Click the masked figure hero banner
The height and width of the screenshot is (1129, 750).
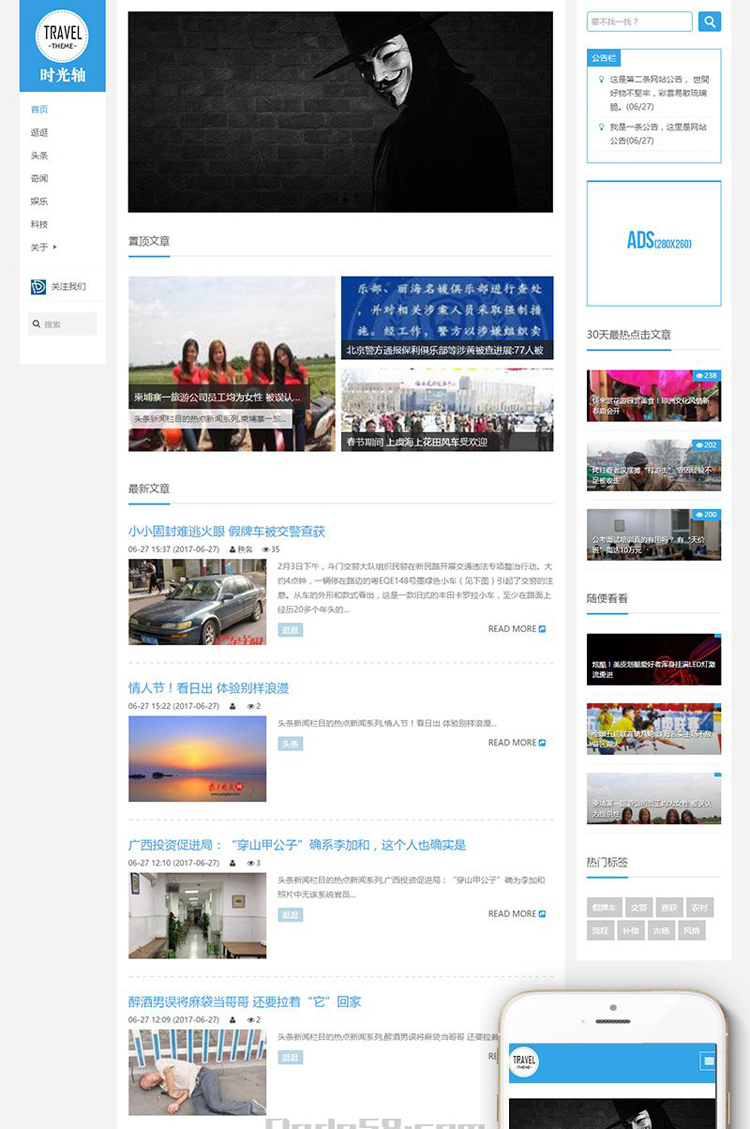point(340,112)
